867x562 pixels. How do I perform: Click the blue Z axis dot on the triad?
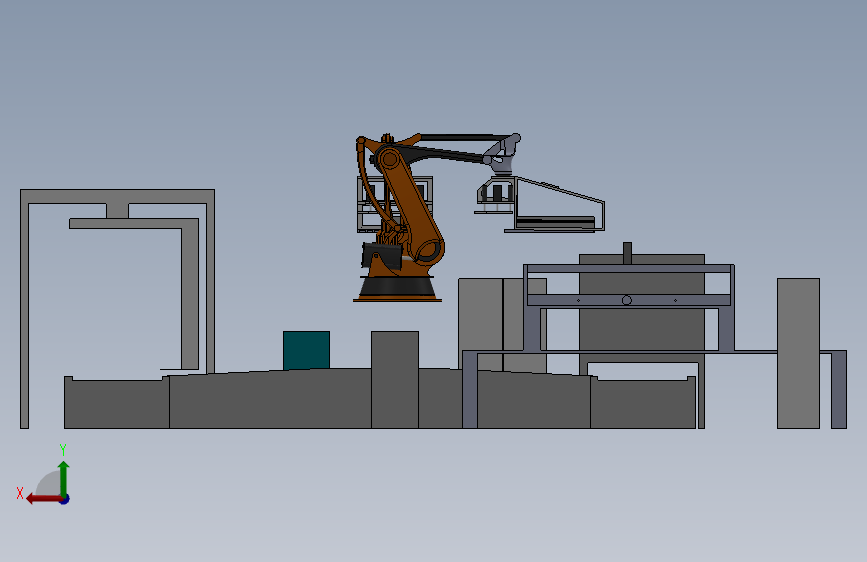[65, 499]
